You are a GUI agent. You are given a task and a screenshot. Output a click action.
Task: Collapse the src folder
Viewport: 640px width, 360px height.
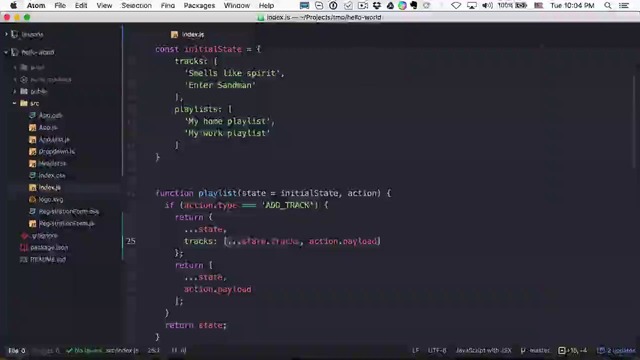(15, 103)
